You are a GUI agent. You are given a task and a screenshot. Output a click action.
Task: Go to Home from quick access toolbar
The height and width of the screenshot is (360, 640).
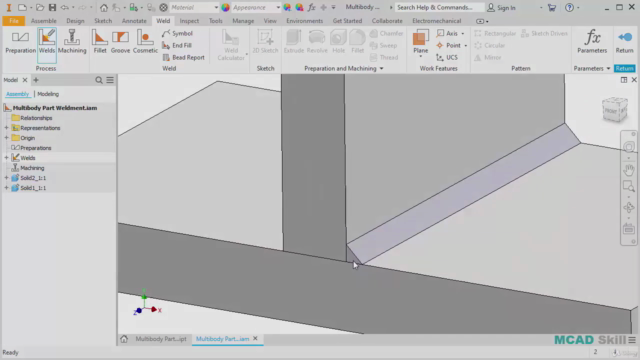104,7
